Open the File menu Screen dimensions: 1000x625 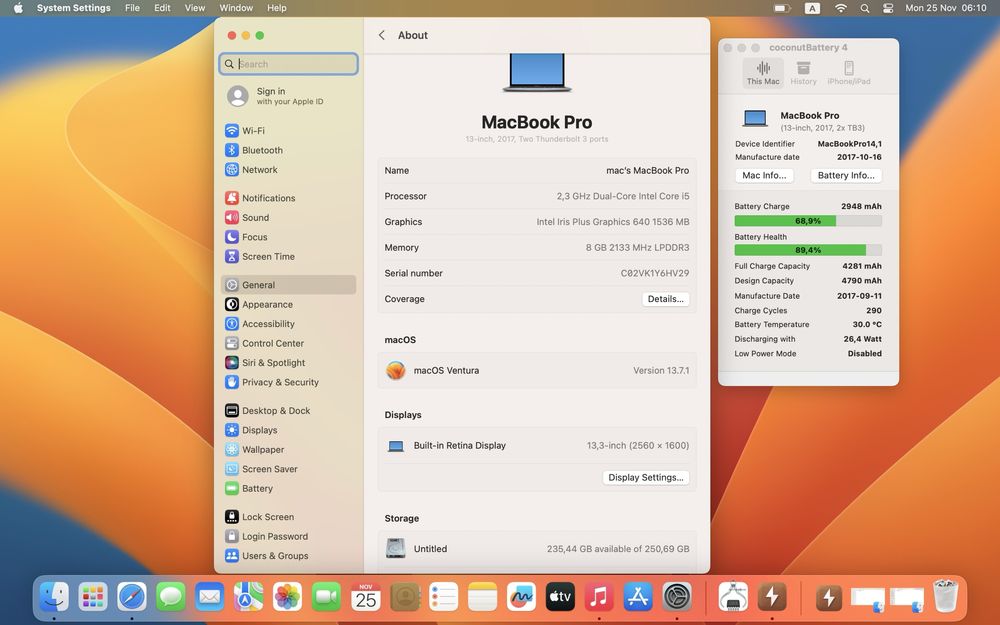(x=132, y=8)
